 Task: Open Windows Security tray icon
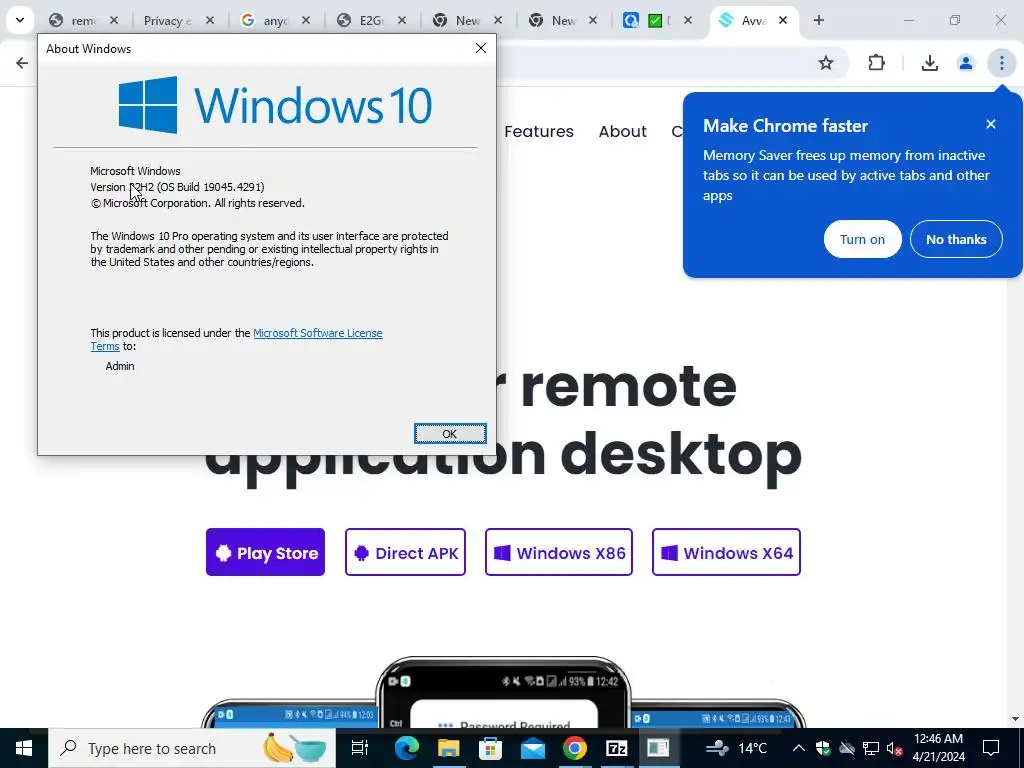coord(823,748)
